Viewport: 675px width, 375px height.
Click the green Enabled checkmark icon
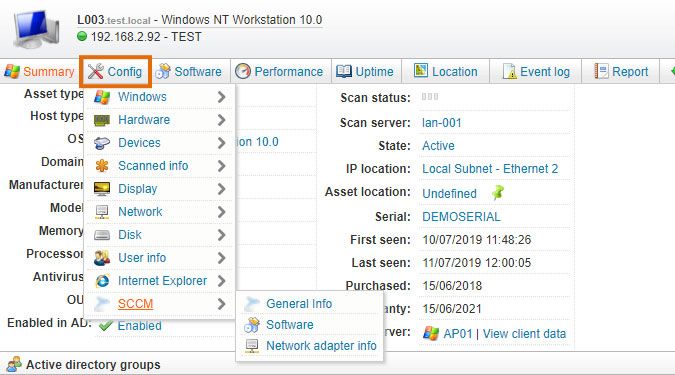click(x=105, y=326)
